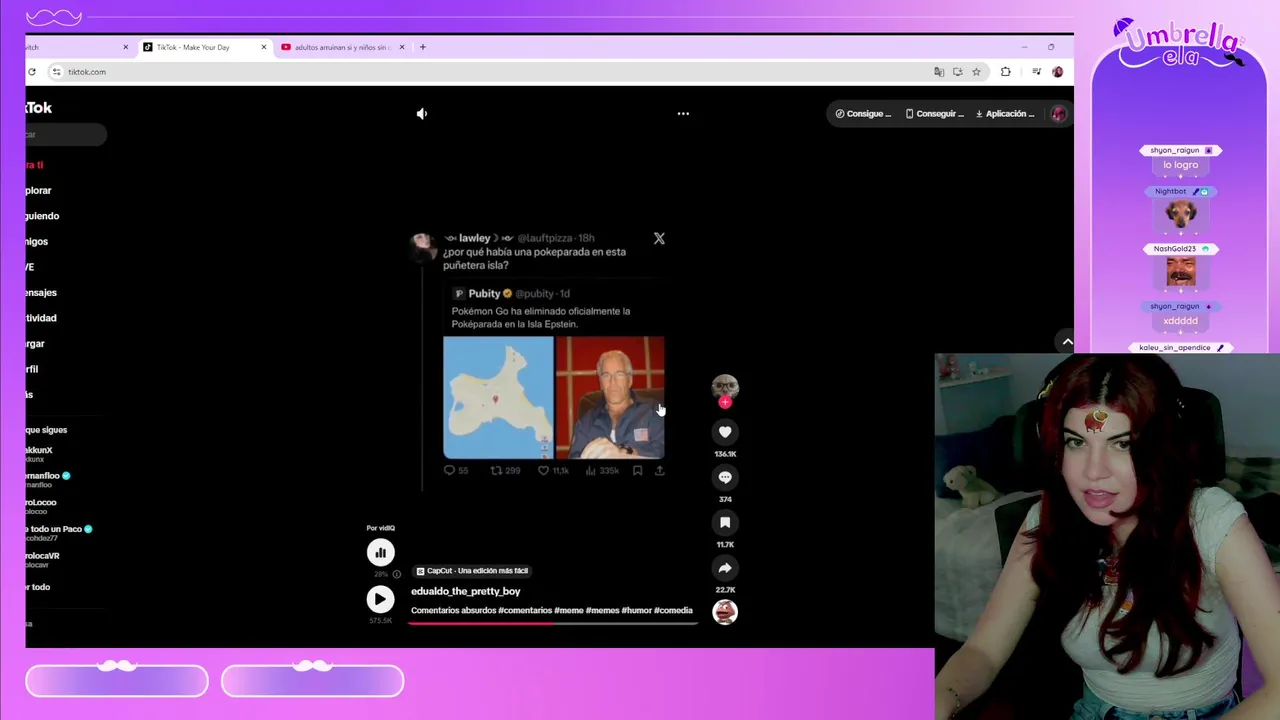
Task: Click the #comedia hashtag
Action: click(673, 610)
